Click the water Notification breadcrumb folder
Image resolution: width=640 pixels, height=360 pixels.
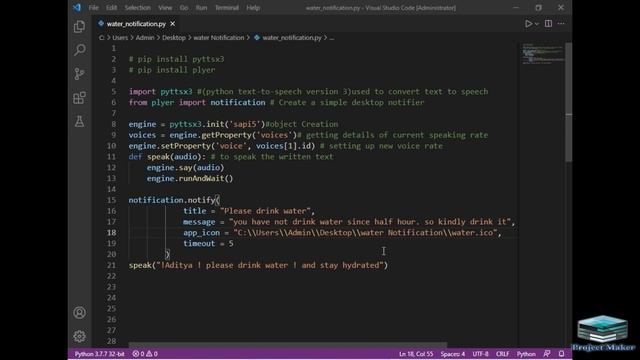(x=218, y=38)
